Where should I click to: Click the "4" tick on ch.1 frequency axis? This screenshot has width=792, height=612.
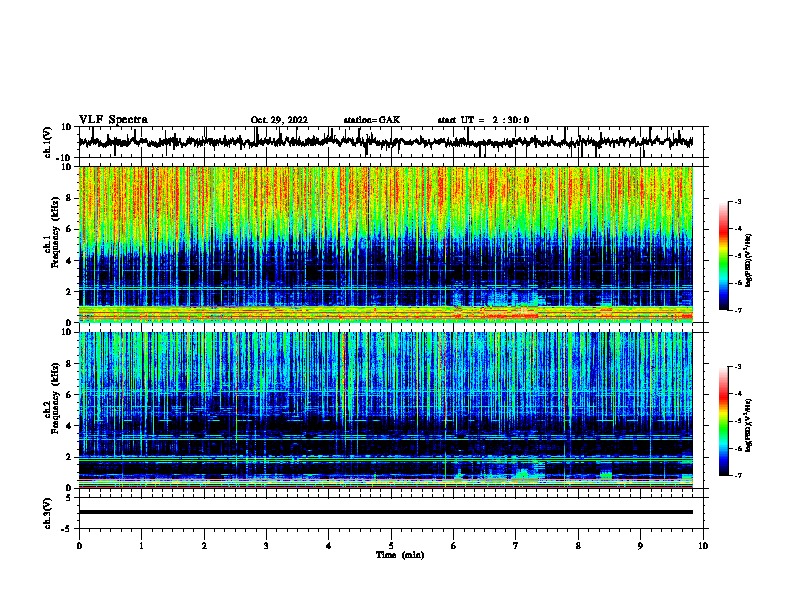(x=69, y=261)
